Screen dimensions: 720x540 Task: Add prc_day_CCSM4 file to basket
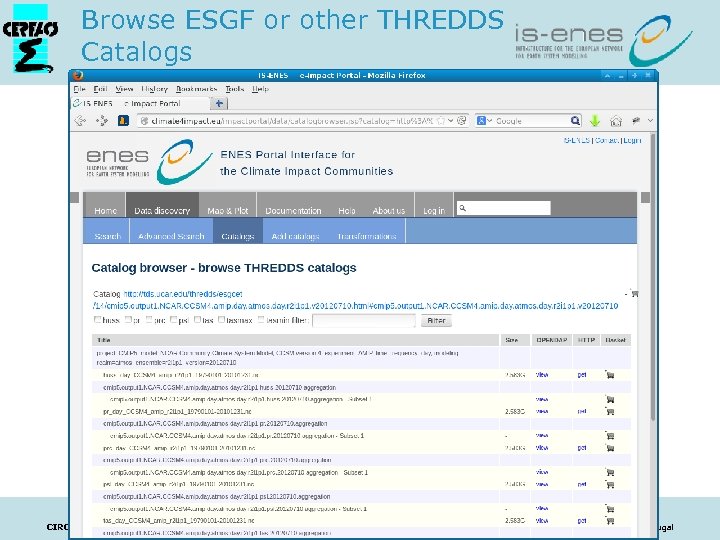[610, 448]
